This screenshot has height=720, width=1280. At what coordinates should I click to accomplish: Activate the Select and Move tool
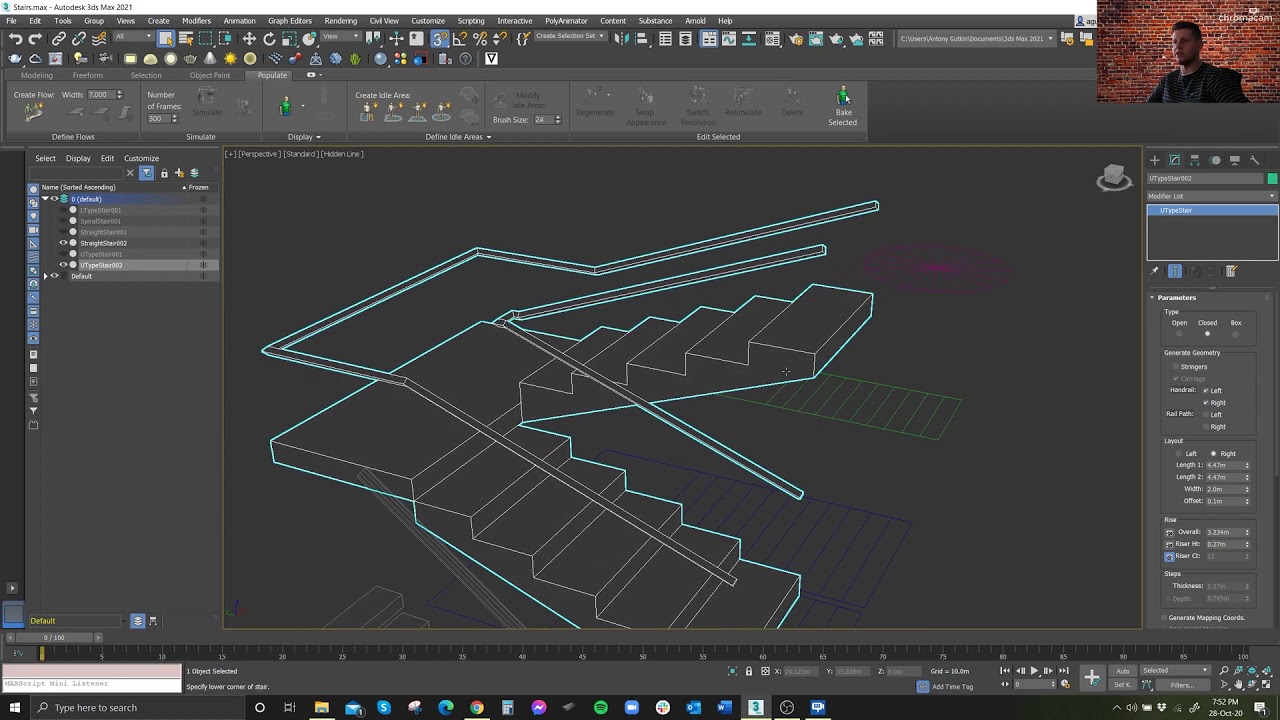pos(249,39)
